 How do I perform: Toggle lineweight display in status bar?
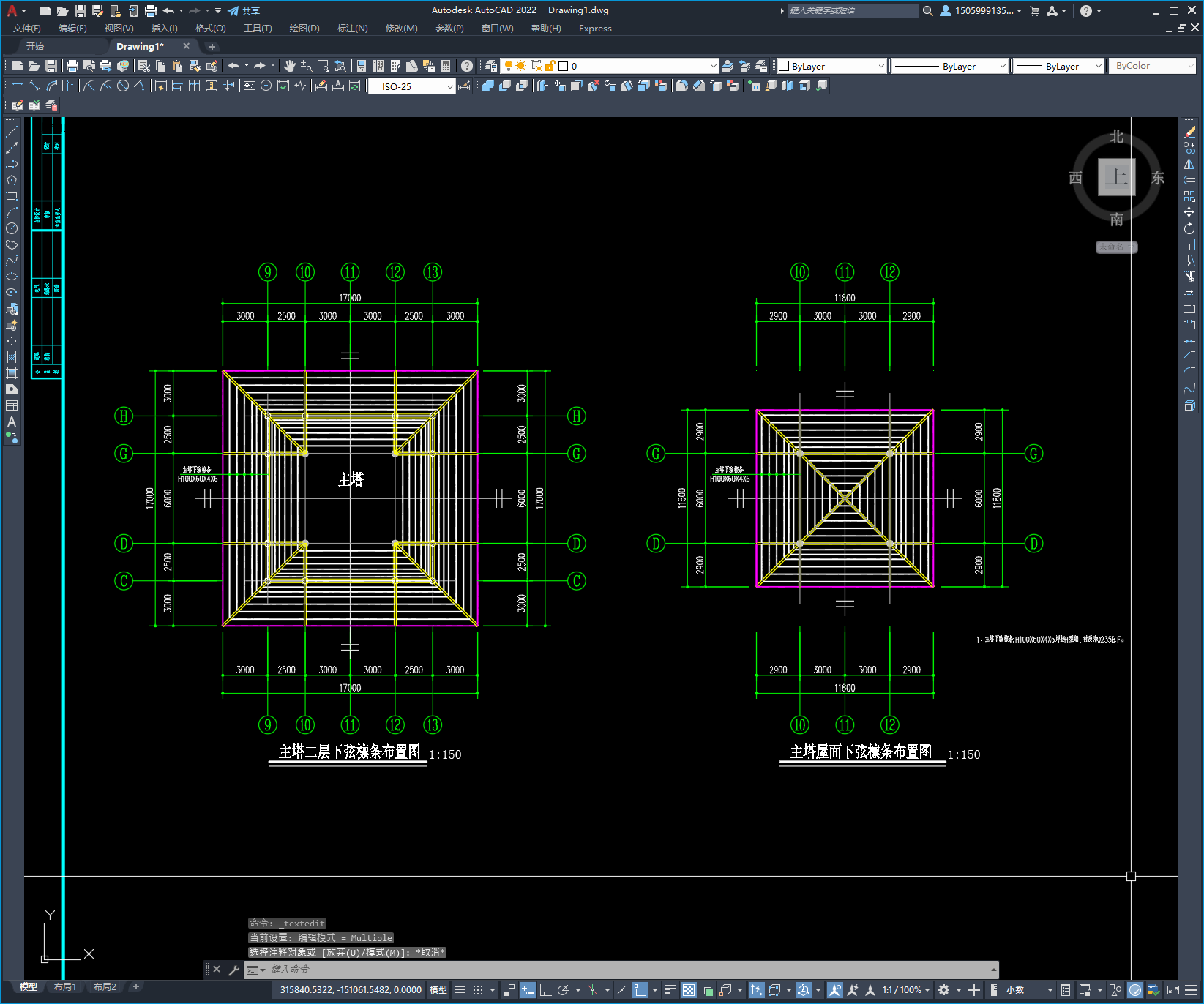pyautogui.click(x=670, y=990)
